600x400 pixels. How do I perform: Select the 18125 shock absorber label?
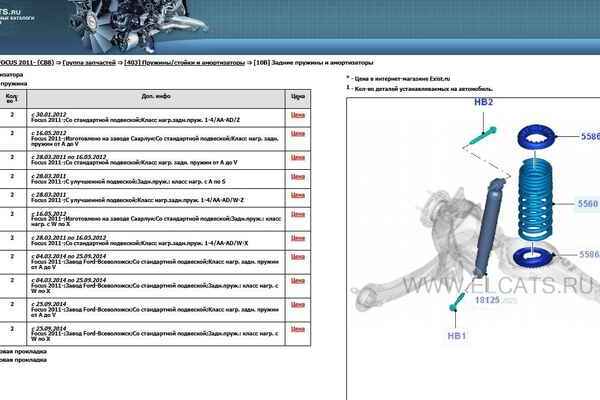pyautogui.click(x=487, y=300)
